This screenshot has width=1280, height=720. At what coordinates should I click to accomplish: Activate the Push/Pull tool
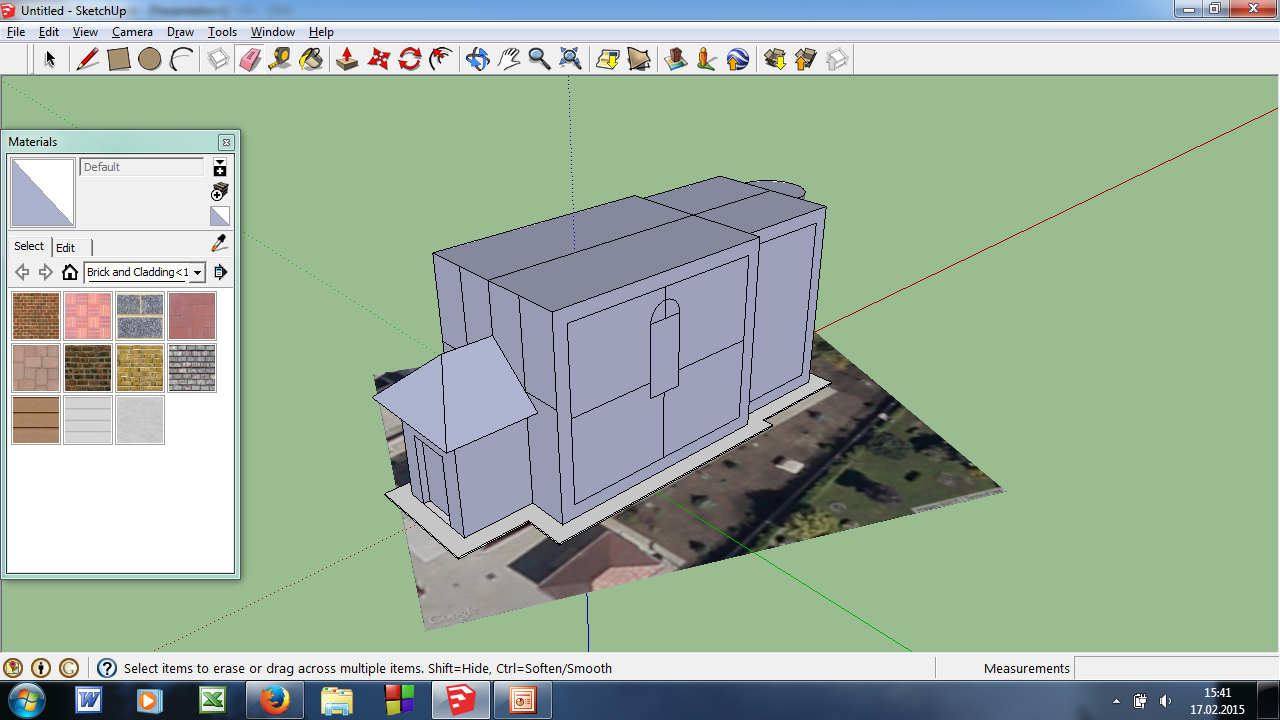coord(347,60)
